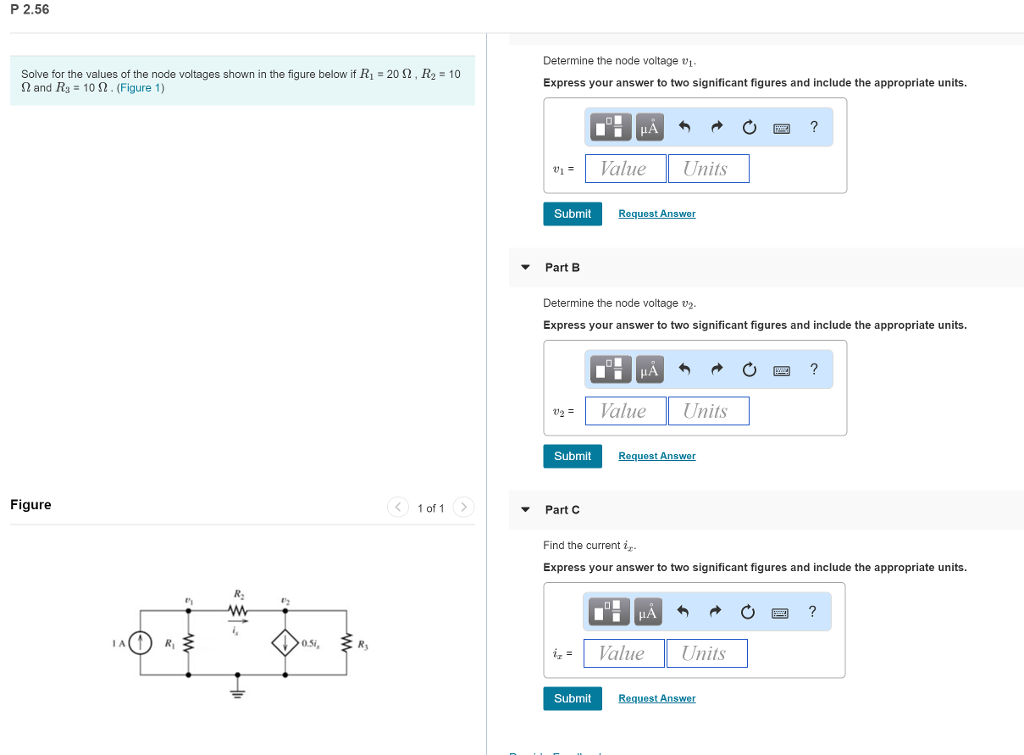Click the μA units icon in Part A toolbar

click(648, 126)
